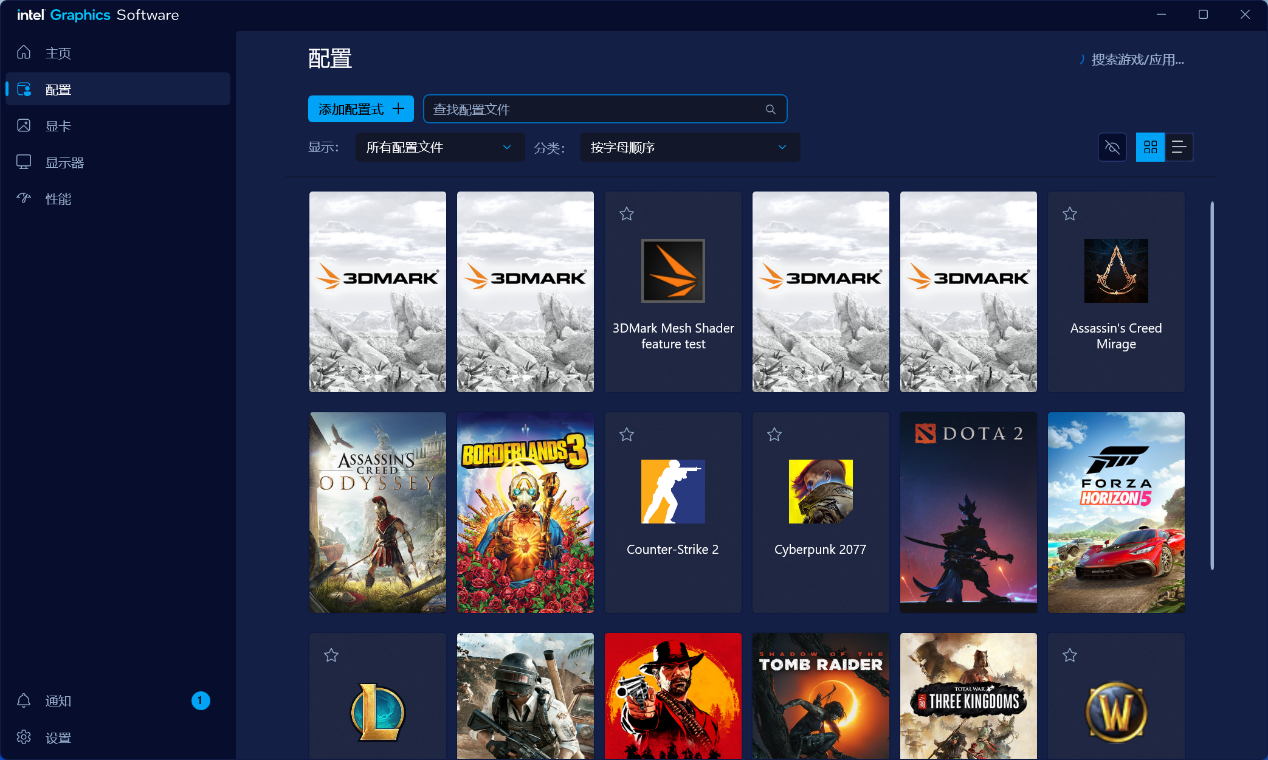
Task: Toggle the crossed-eye hidden profiles button
Action: pos(1112,147)
